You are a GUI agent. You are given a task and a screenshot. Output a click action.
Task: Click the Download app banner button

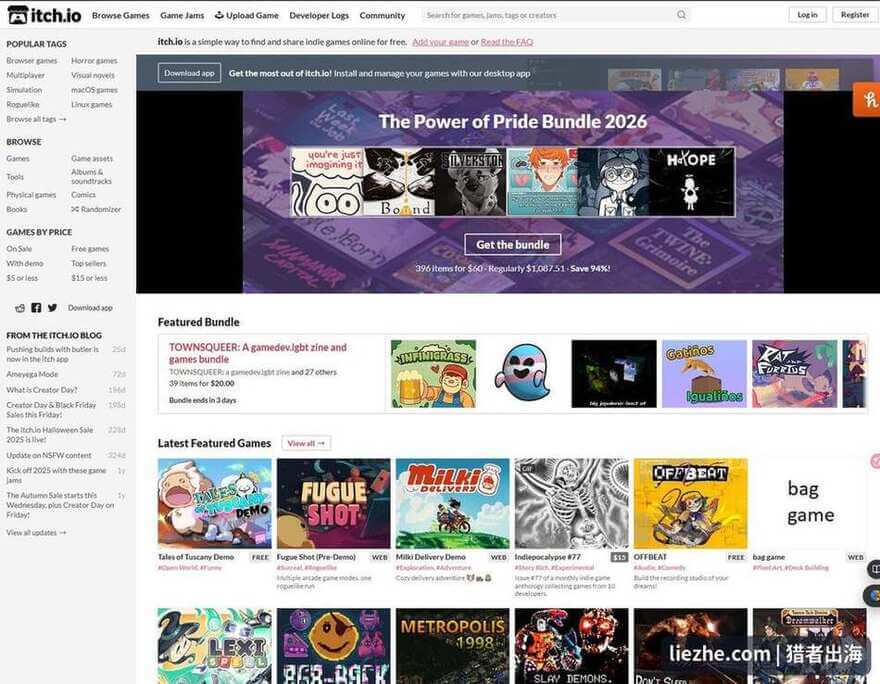click(x=189, y=73)
